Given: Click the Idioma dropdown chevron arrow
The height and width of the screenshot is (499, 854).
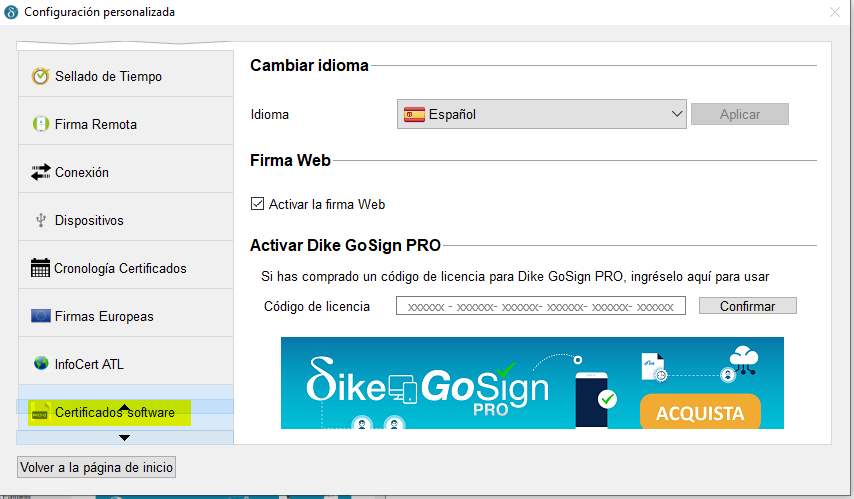Looking at the screenshot, I should [676, 114].
